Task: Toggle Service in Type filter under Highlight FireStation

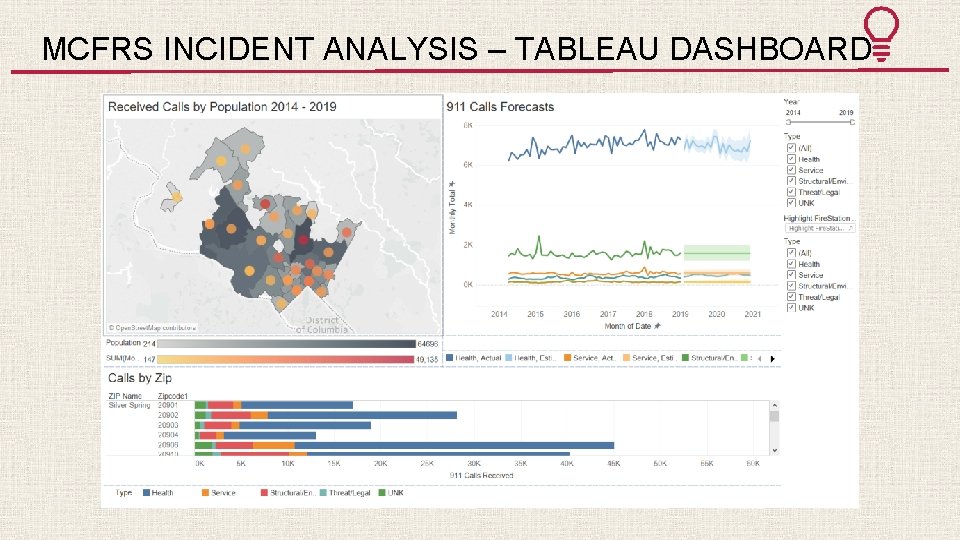Action: pyautogui.click(x=791, y=275)
